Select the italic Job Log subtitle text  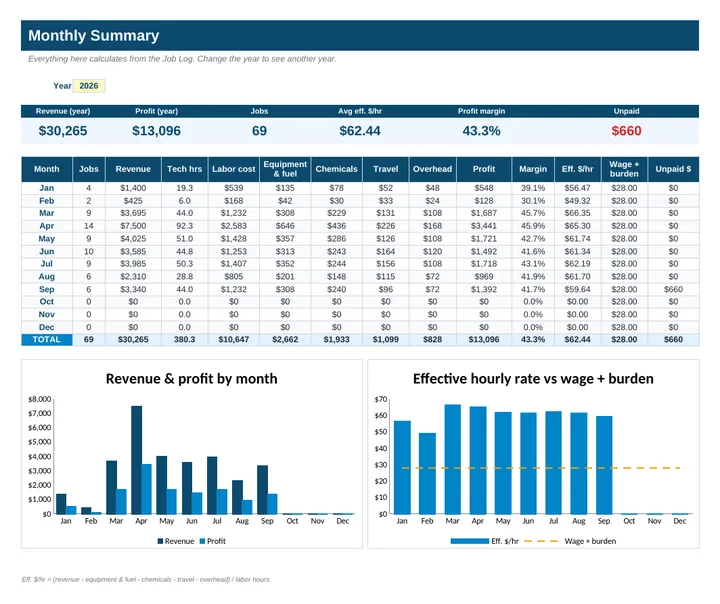(182, 59)
